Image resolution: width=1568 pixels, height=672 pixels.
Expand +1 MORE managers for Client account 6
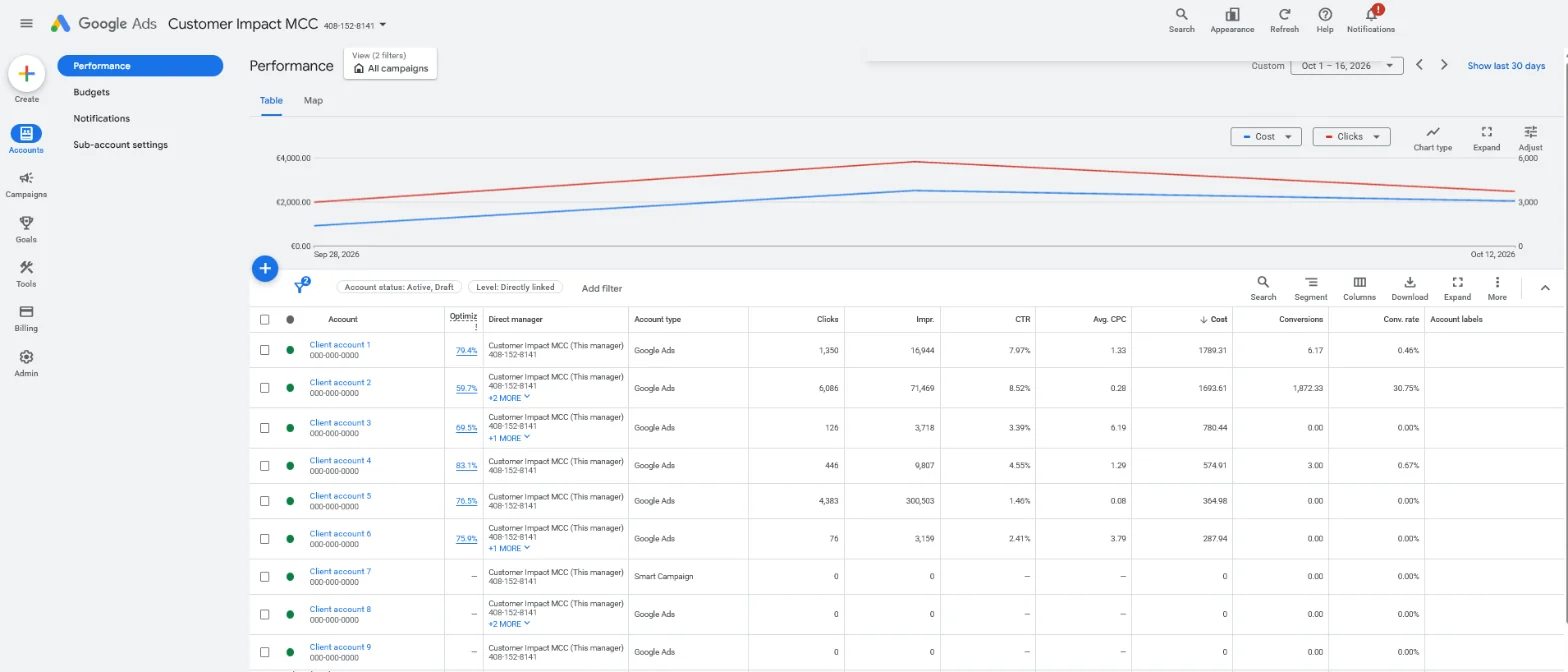(509, 548)
